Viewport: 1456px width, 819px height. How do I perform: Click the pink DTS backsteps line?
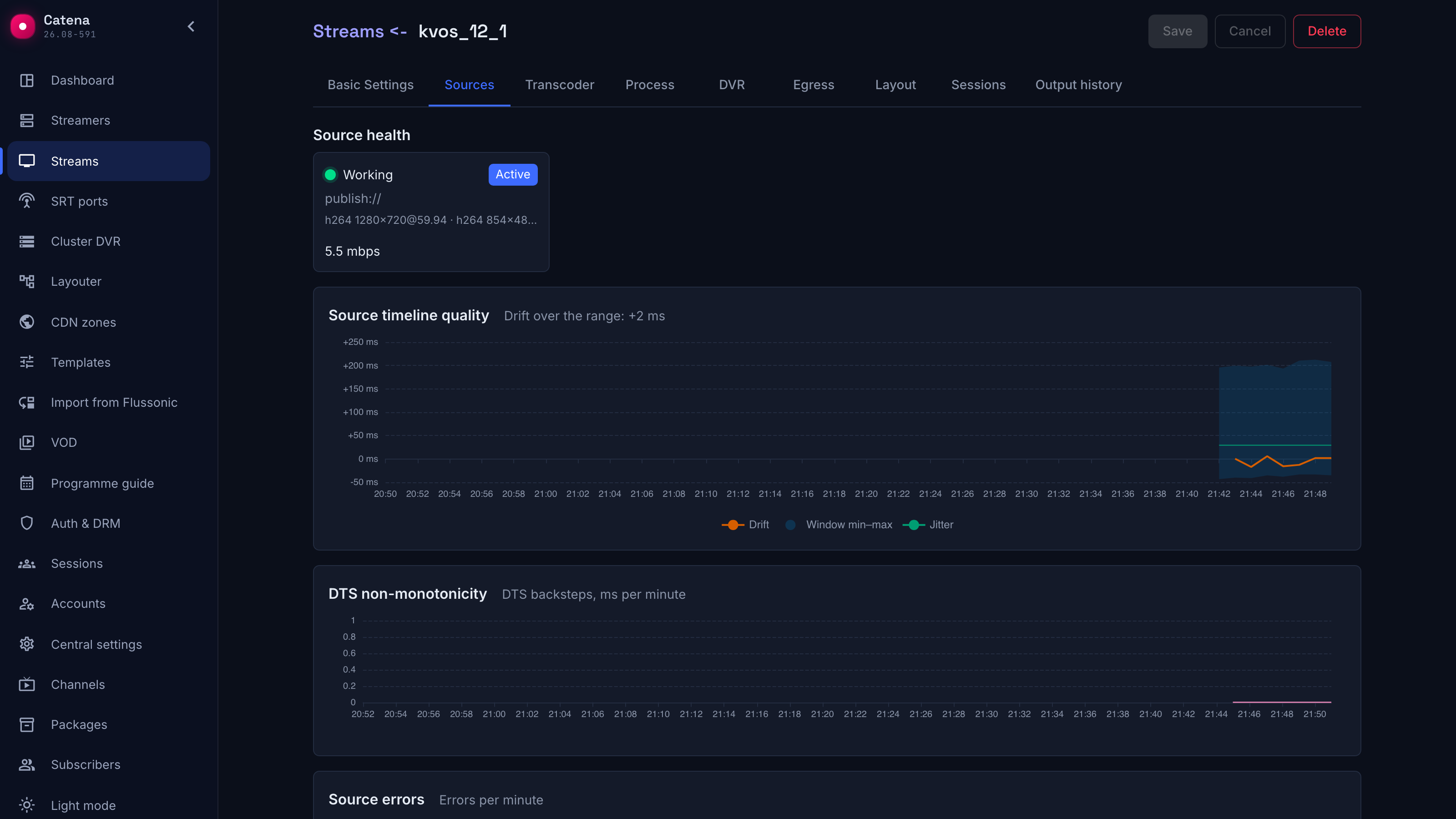click(x=1281, y=702)
